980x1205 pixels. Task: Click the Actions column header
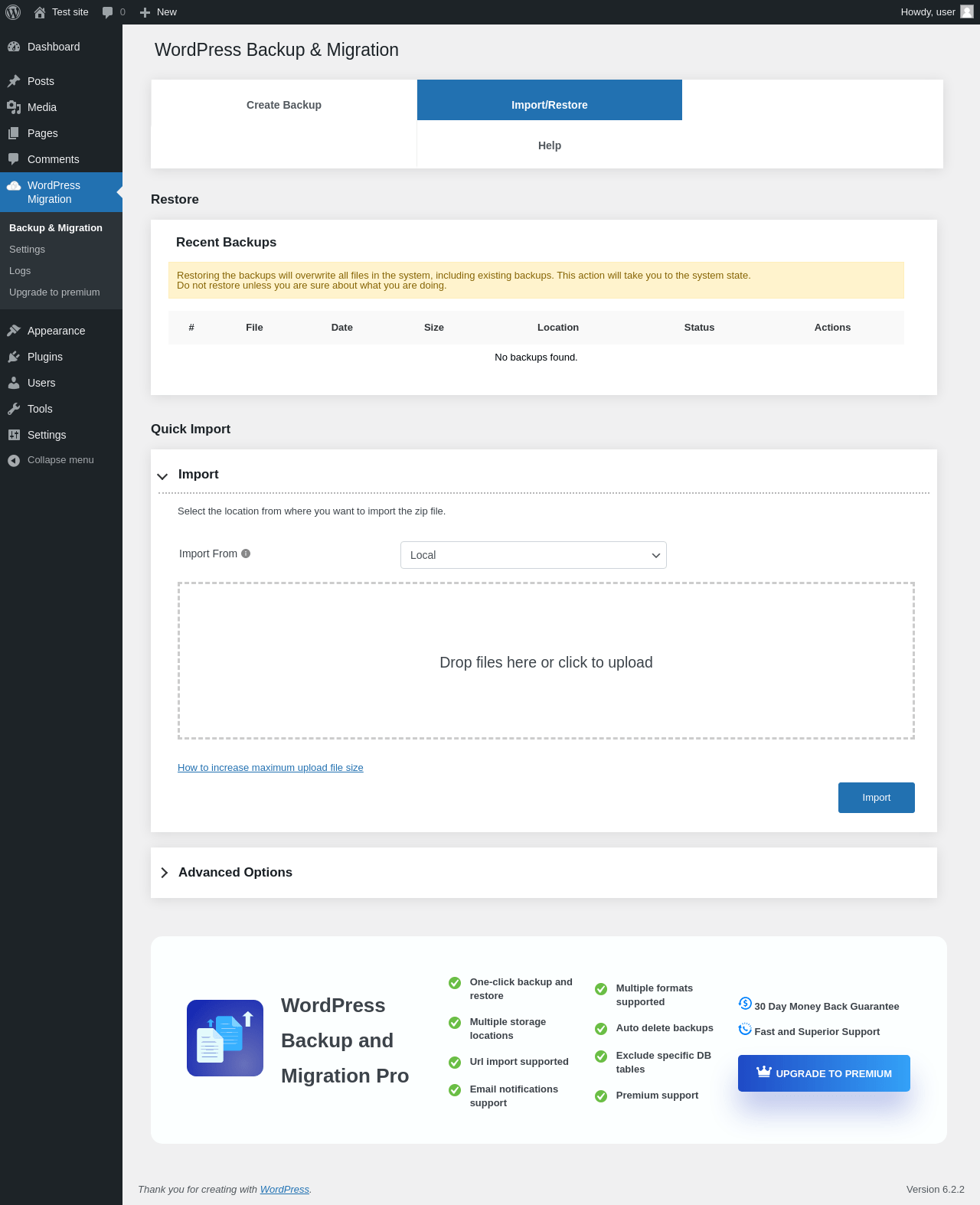pyautogui.click(x=832, y=328)
